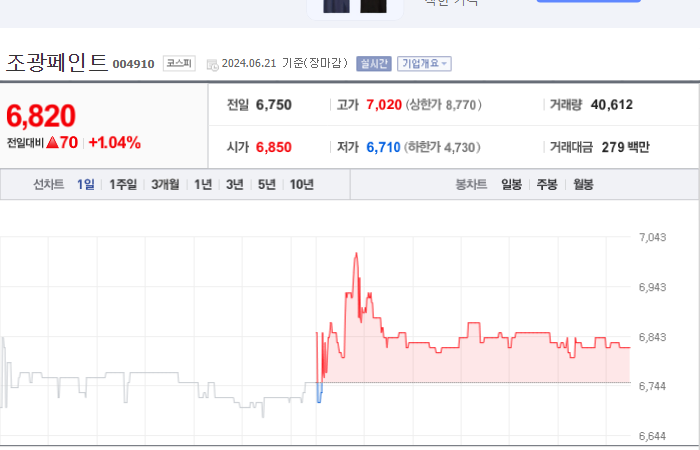Image resolution: width=700 pixels, height=450 pixels.
Task: Click the 전일 value 6,750
Action: pyautogui.click(x=274, y=105)
